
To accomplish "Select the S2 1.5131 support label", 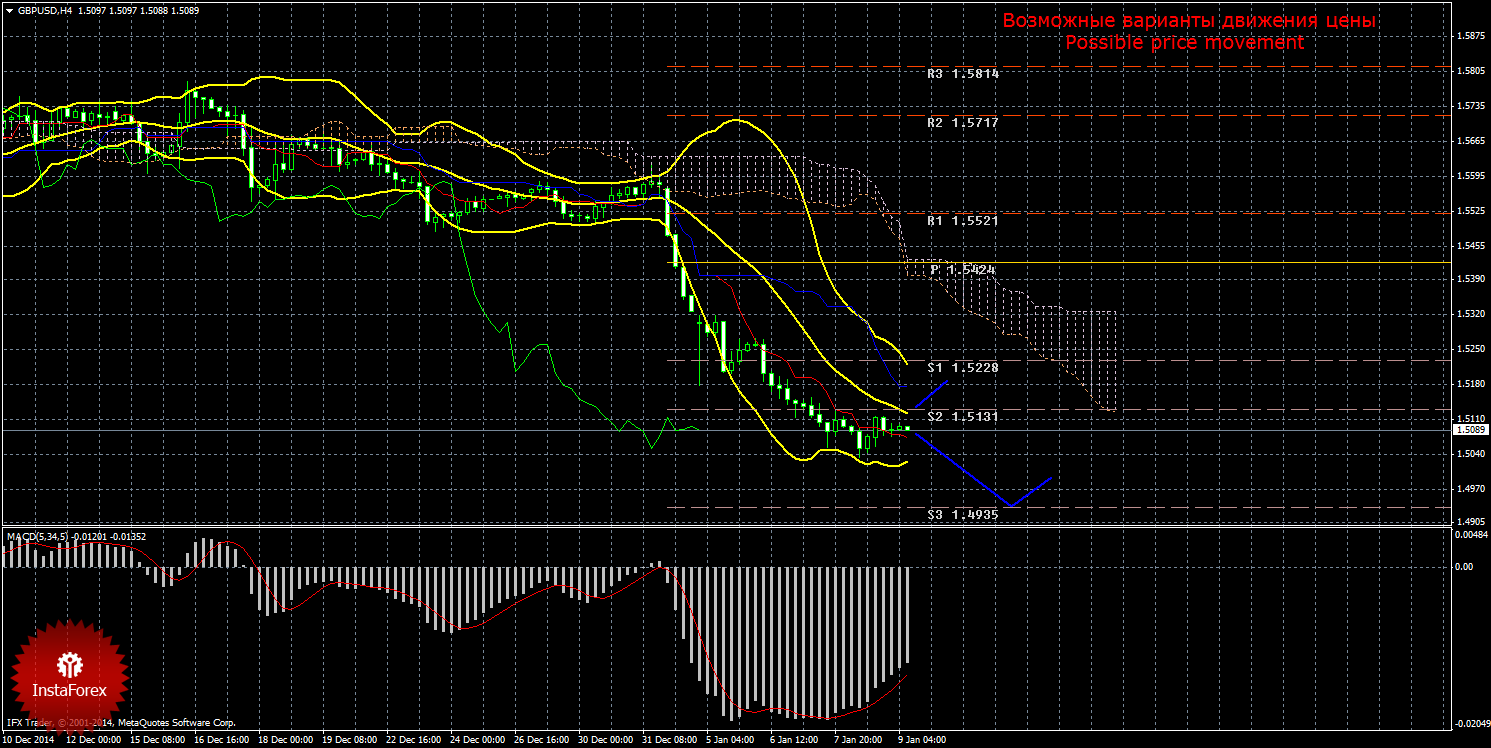I will (x=963, y=416).
